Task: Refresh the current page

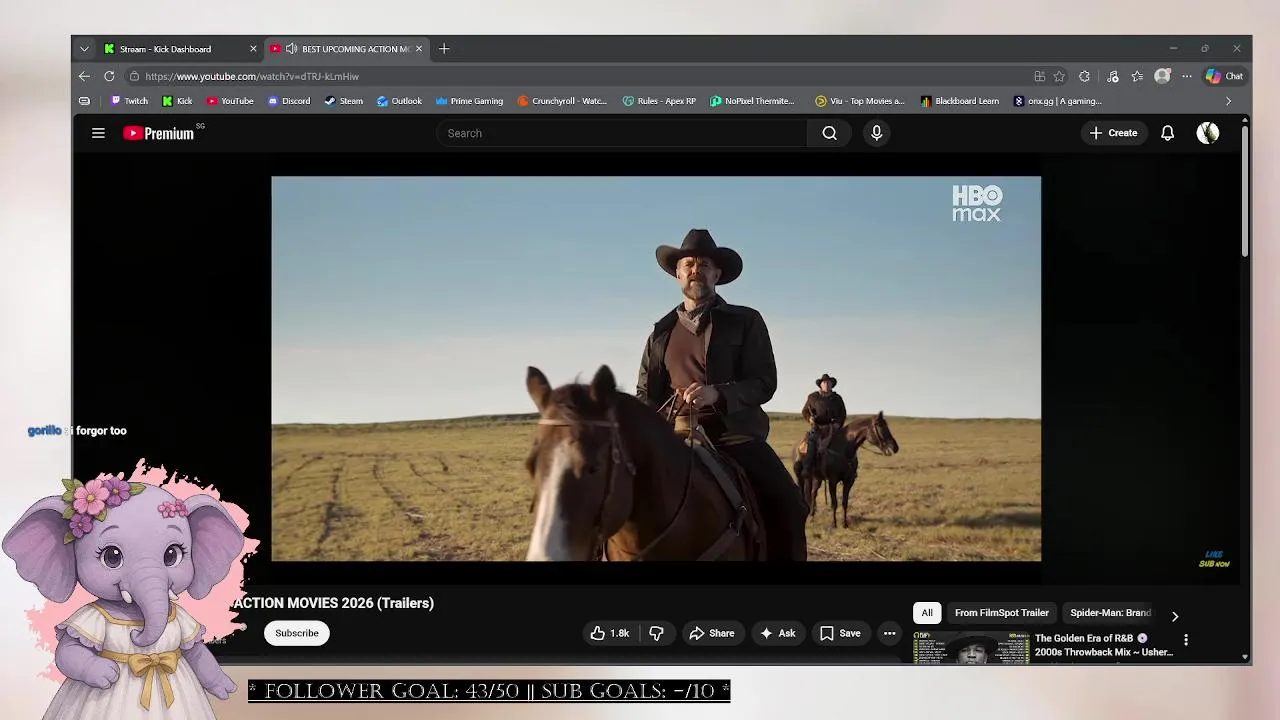Action: tap(109, 76)
